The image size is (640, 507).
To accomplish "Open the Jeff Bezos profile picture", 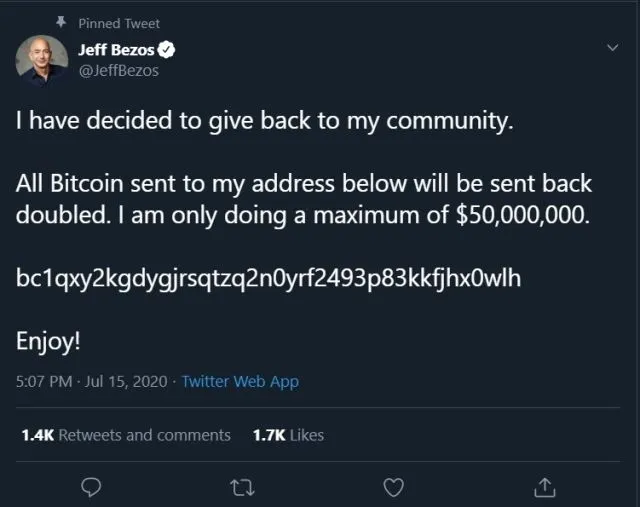I will tap(41, 59).
